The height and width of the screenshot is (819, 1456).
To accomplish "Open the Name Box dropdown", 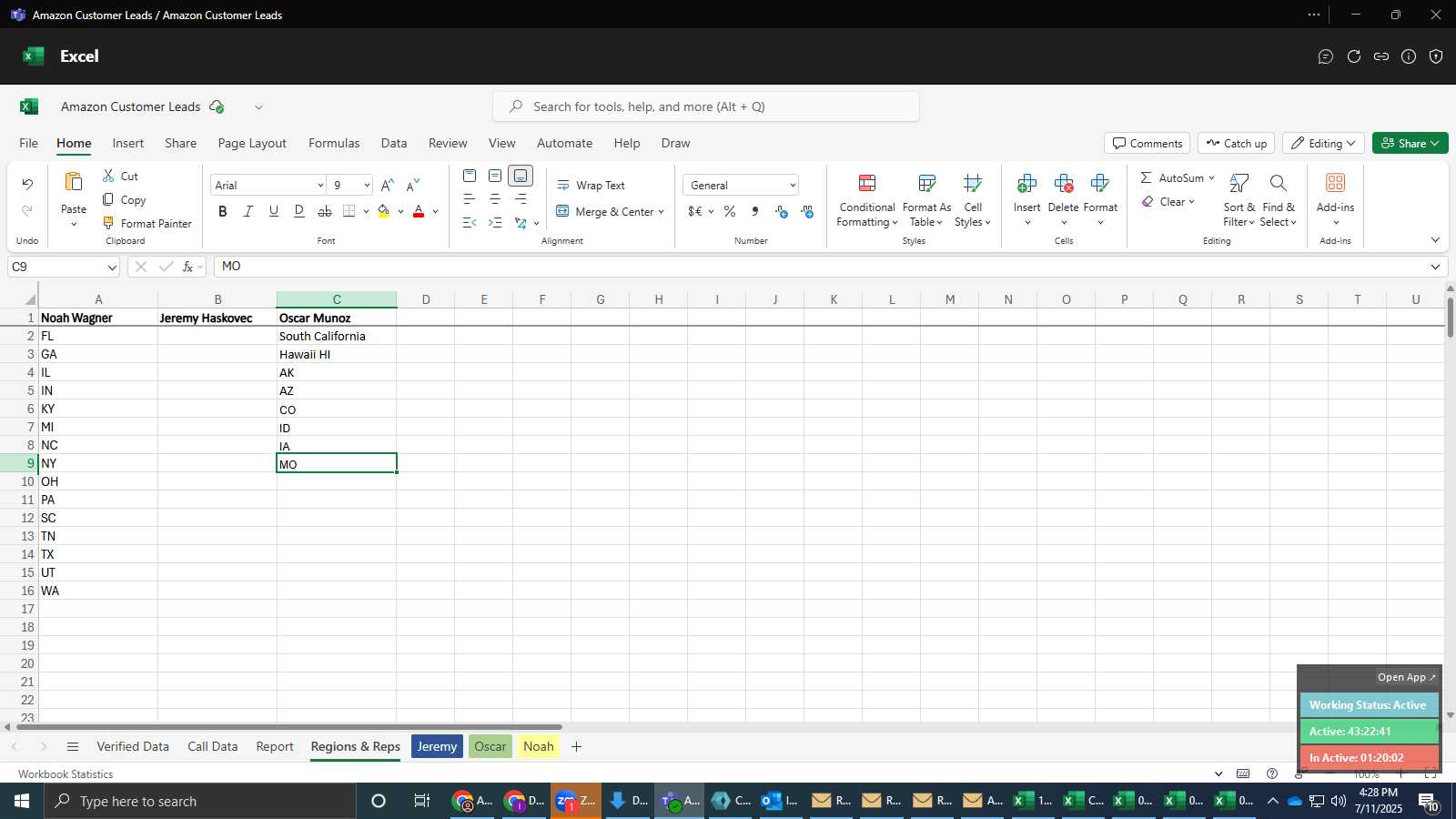I will coord(112,267).
